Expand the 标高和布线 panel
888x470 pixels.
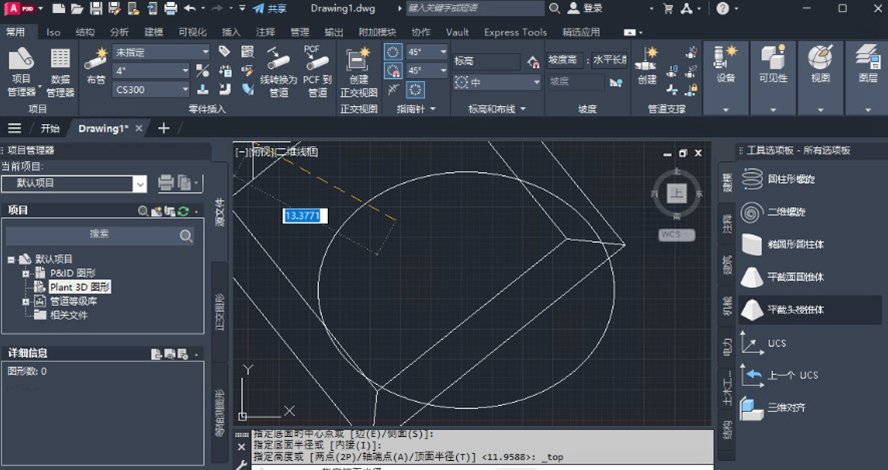(497, 109)
